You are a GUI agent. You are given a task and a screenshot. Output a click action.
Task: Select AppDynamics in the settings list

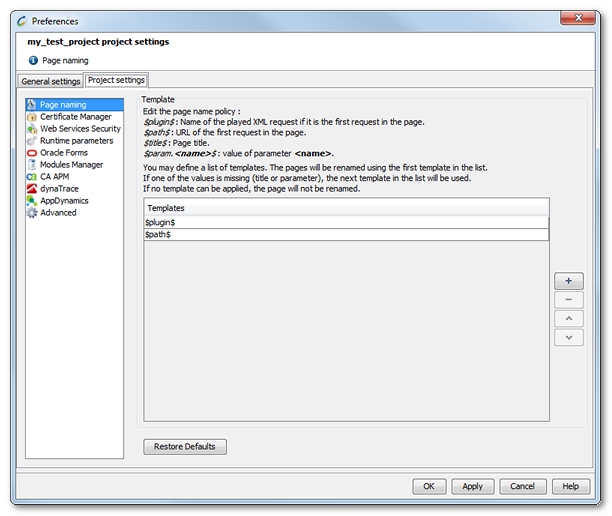(x=64, y=201)
